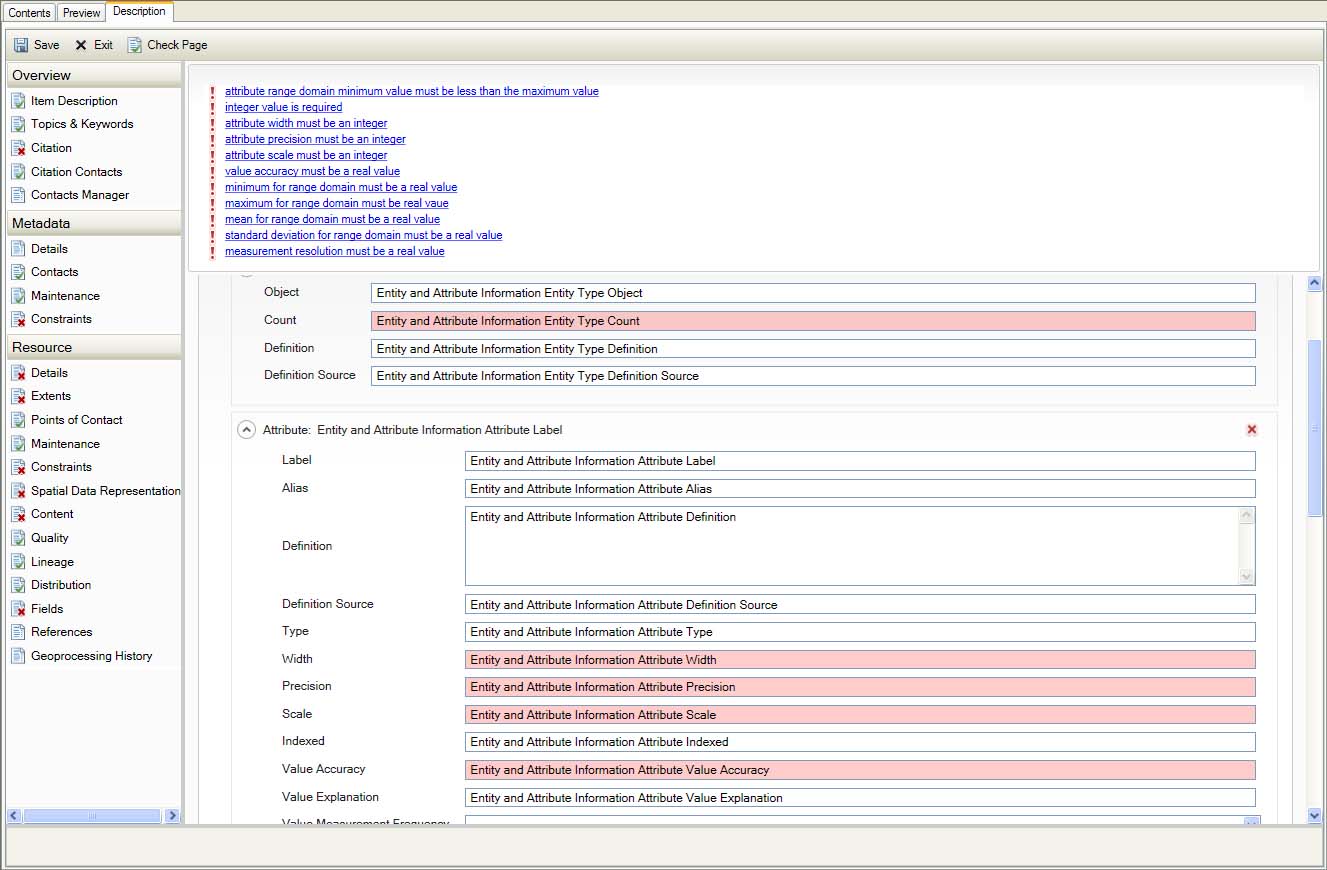Click the Resource Maintenance page icon

[x=18, y=444]
